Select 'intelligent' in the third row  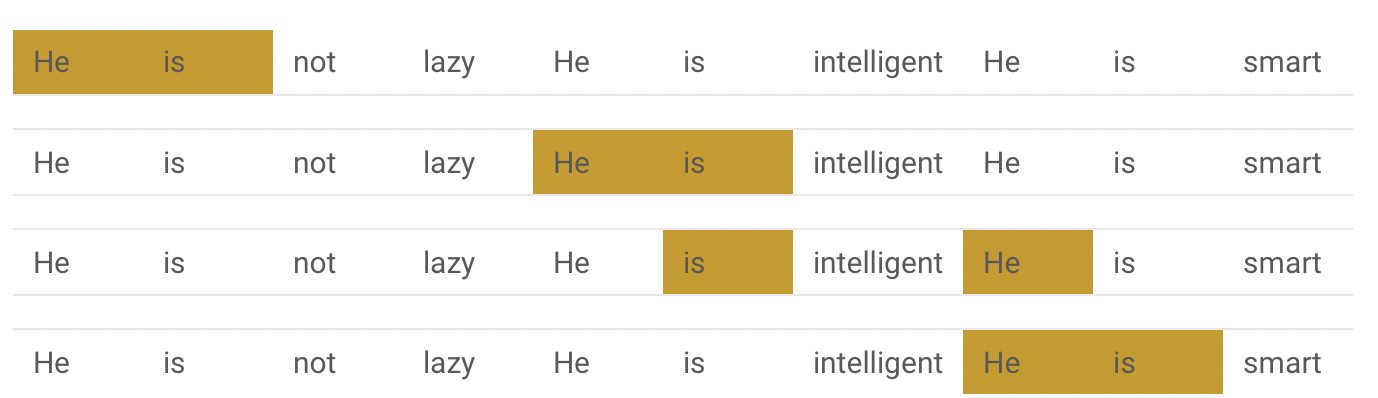click(x=878, y=262)
